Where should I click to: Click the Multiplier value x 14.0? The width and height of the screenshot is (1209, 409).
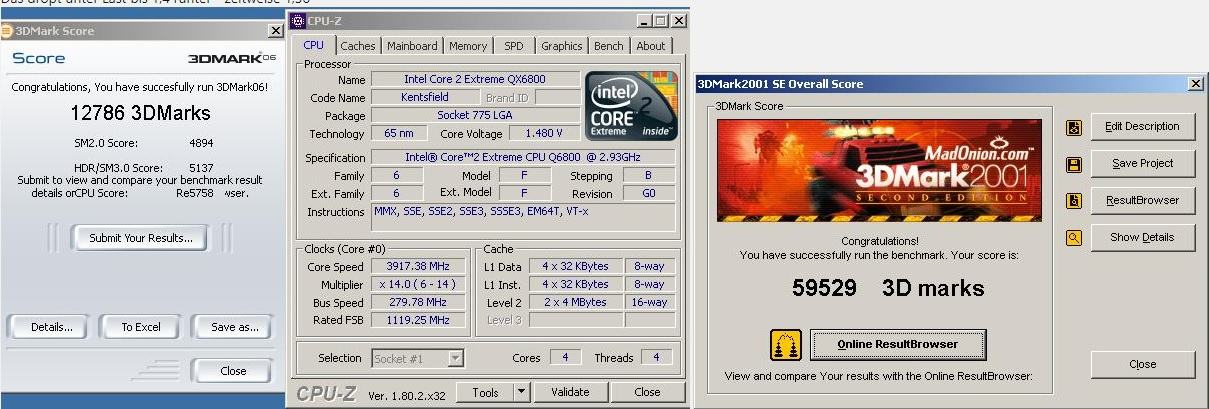[x=417, y=284]
